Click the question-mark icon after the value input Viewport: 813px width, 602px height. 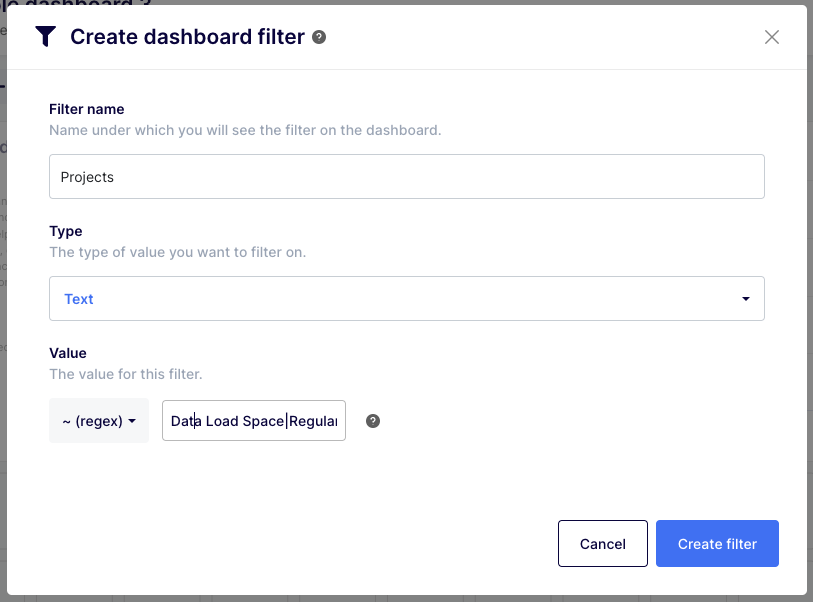(372, 421)
